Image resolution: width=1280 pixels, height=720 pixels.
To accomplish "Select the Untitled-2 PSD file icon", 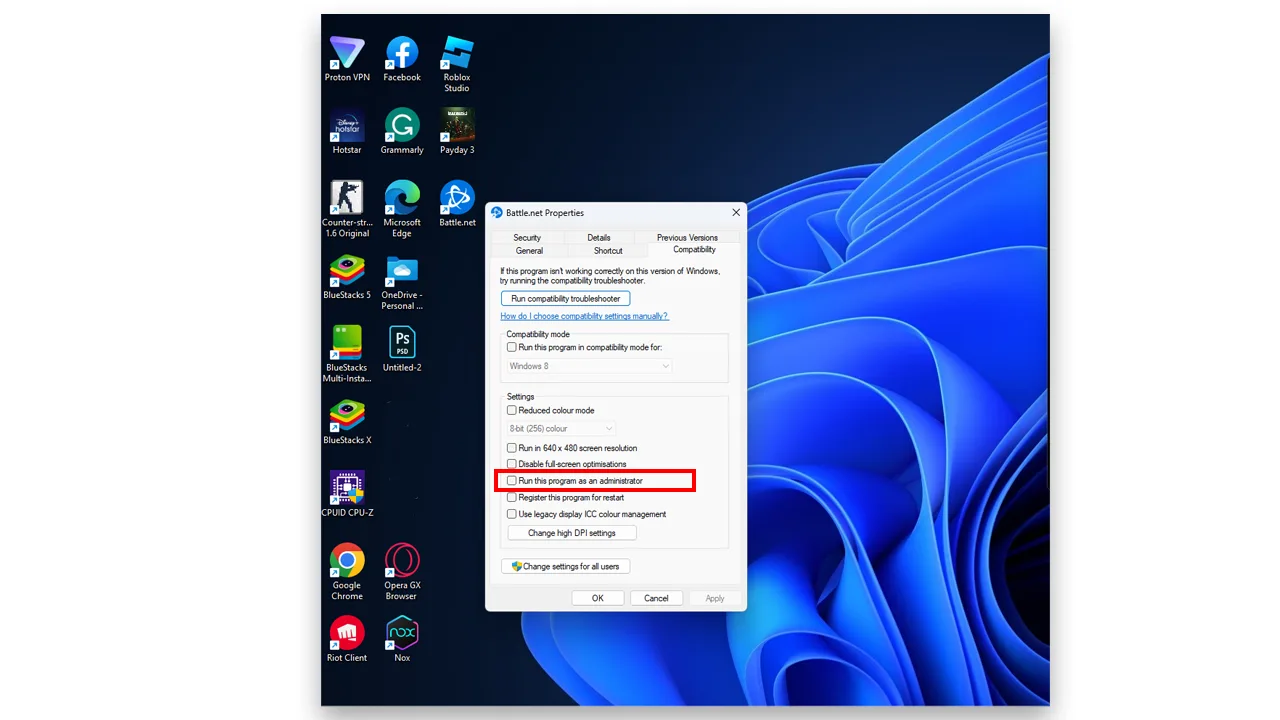I will 402,349.
